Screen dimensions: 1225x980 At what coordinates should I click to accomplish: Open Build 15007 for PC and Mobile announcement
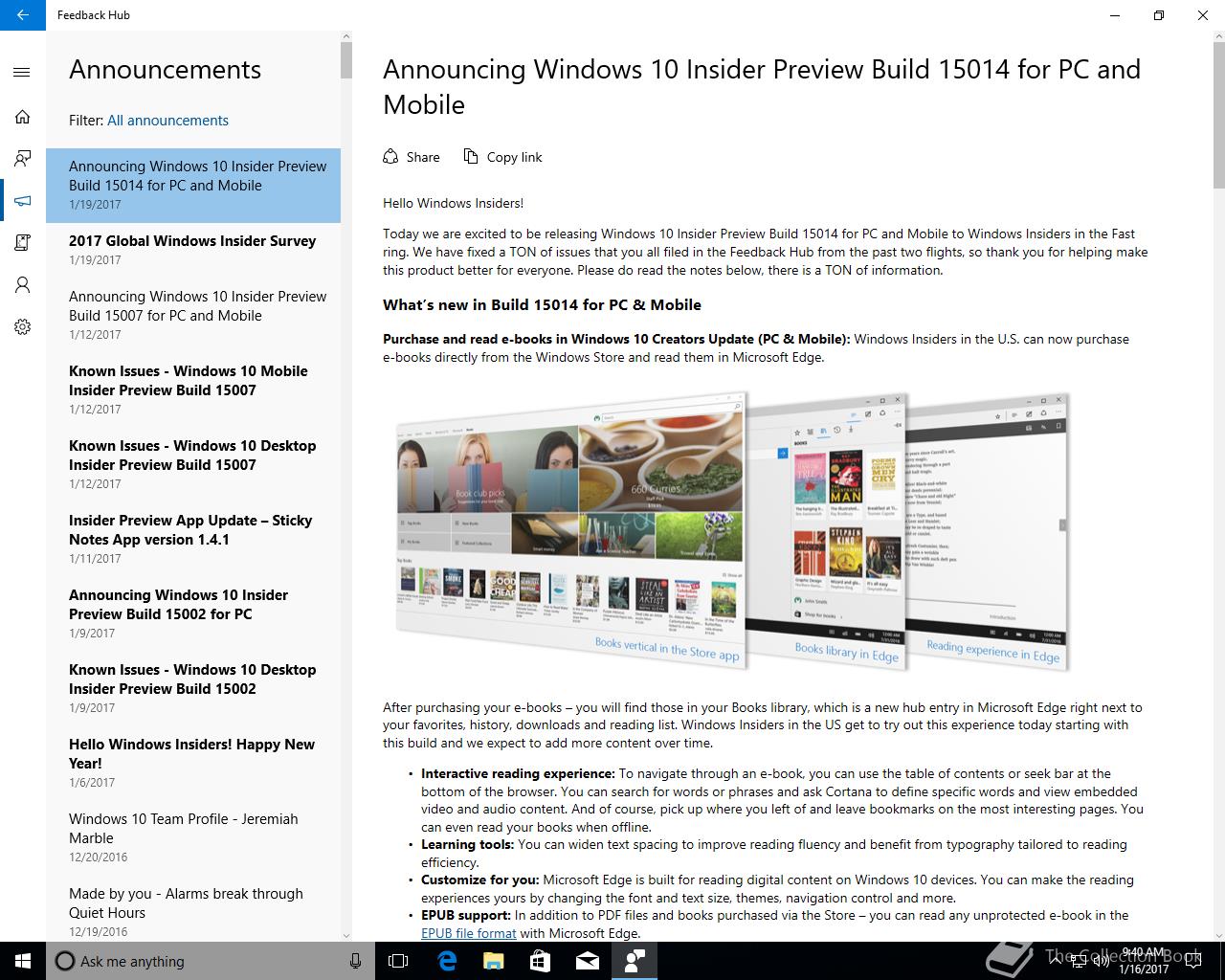pos(193,315)
